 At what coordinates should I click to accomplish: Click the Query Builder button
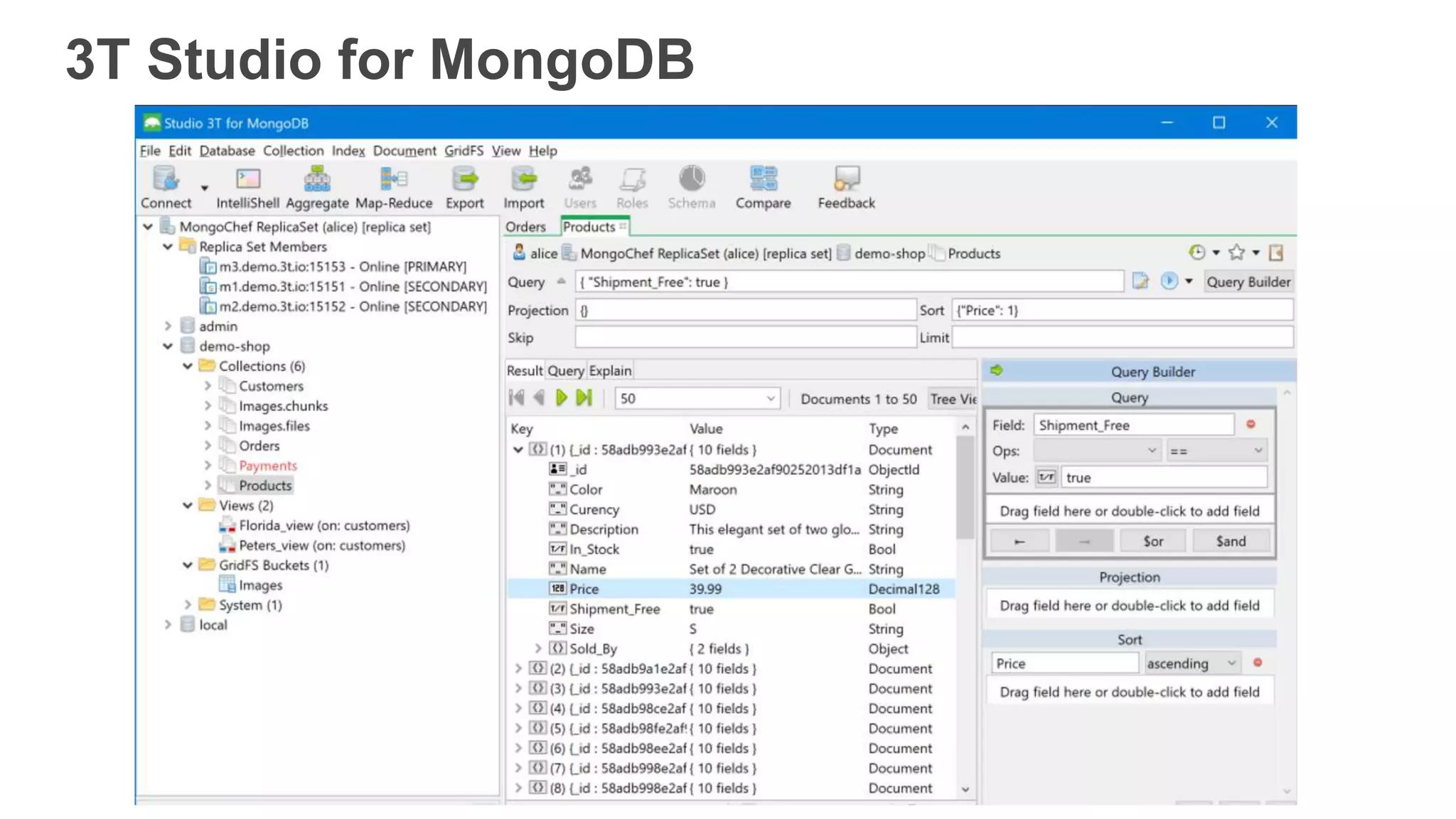1248,282
